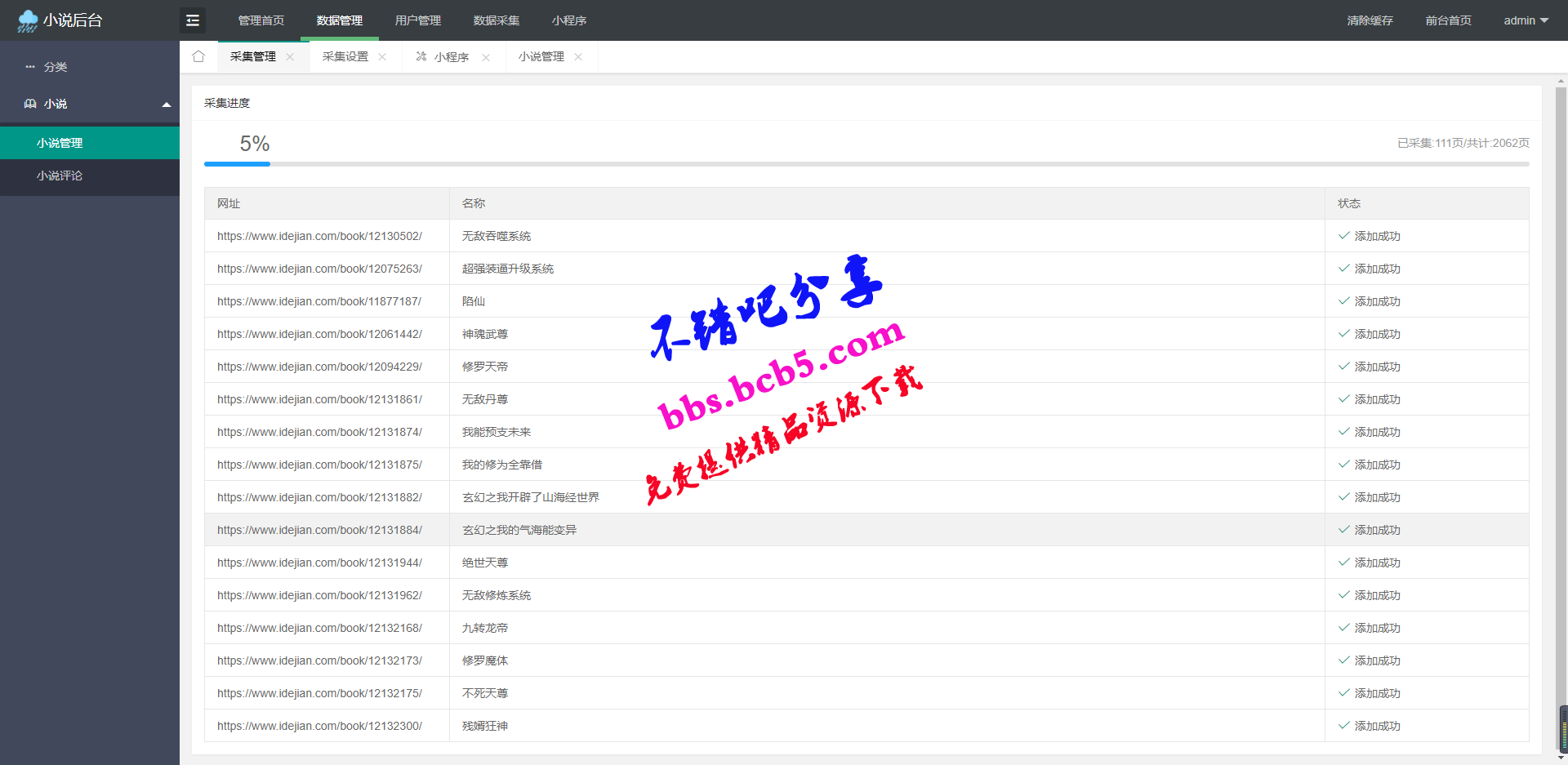Screen dimensions: 1568x765
Task: Close the 采集设置 tab
Action: (382, 57)
